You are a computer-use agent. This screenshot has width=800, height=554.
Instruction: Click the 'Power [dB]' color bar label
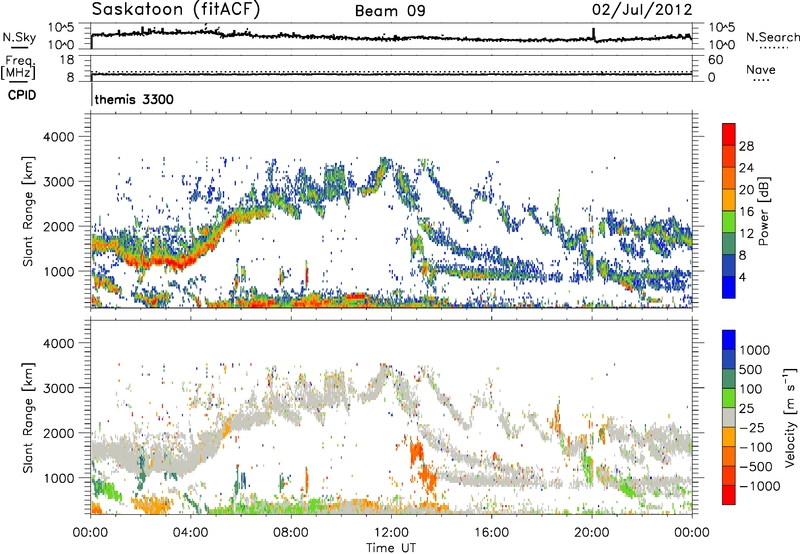pyautogui.click(x=764, y=211)
